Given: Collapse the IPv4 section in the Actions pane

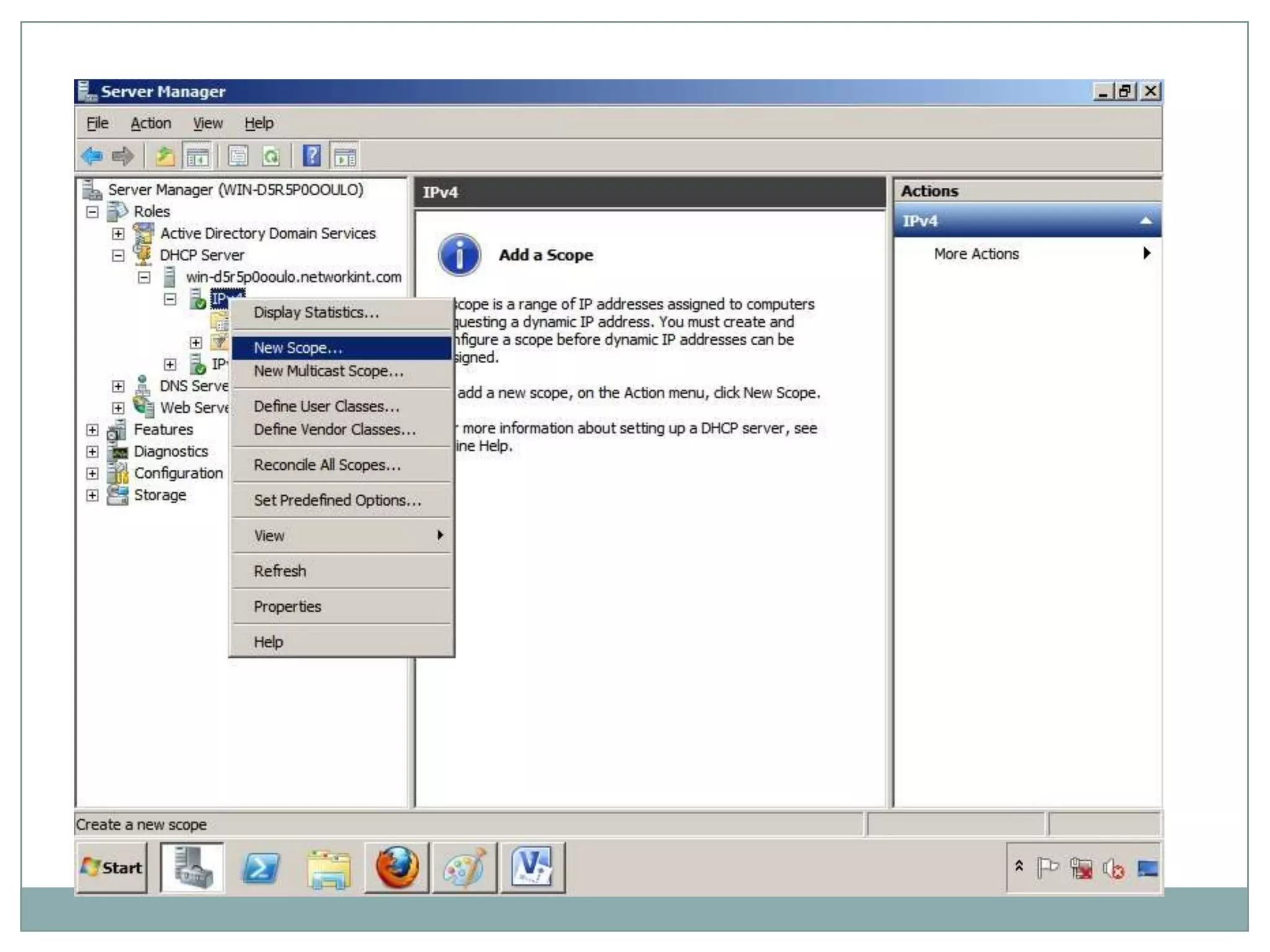Looking at the screenshot, I should click(1145, 221).
